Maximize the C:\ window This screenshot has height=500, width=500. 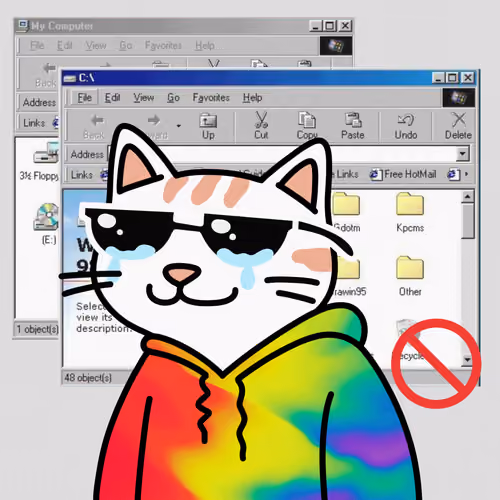tap(452, 78)
